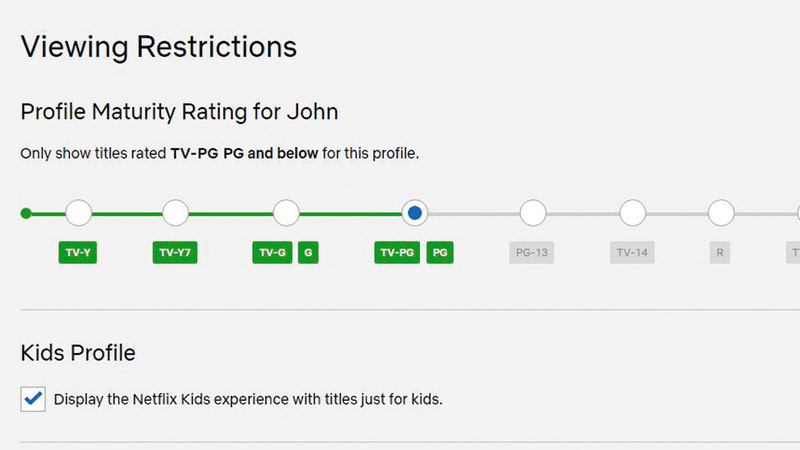Screen dimensions: 800x450
Task: Click the Profile Maturity Rating for John heading
Action: (x=179, y=112)
